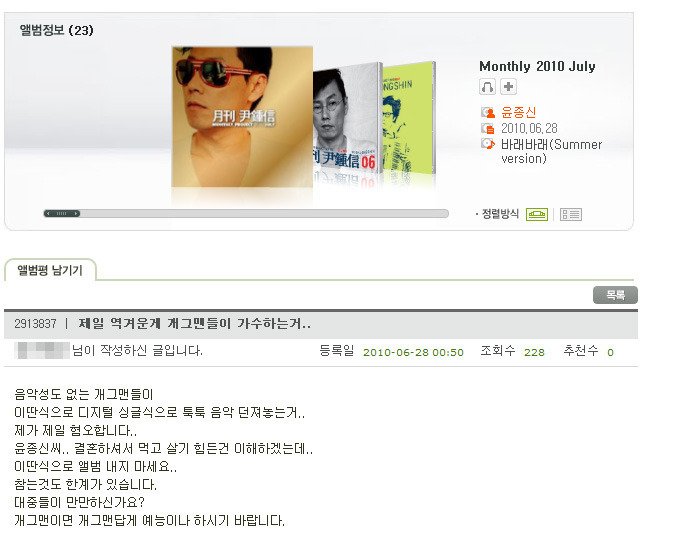690x544 pixels.
Task: Click the headphone listen icon
Action: (x=487, y=87)
